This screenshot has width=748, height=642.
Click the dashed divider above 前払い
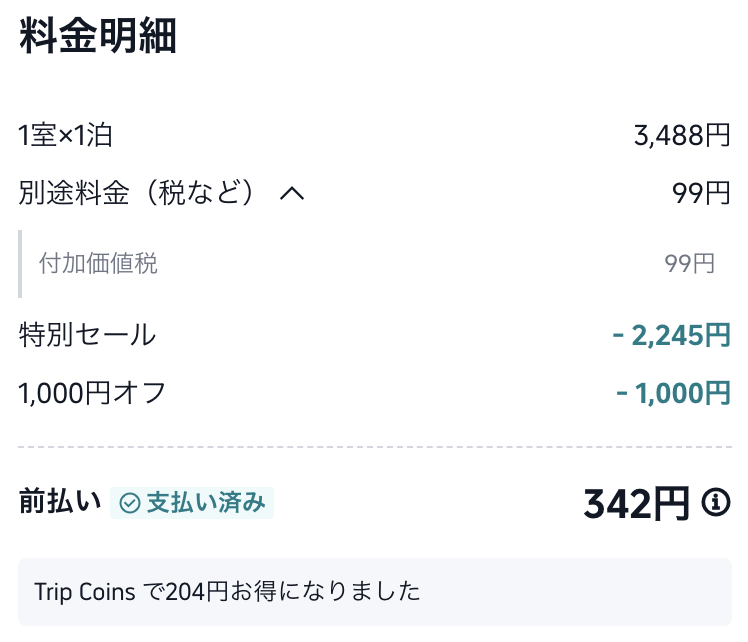tap(374, 446)
